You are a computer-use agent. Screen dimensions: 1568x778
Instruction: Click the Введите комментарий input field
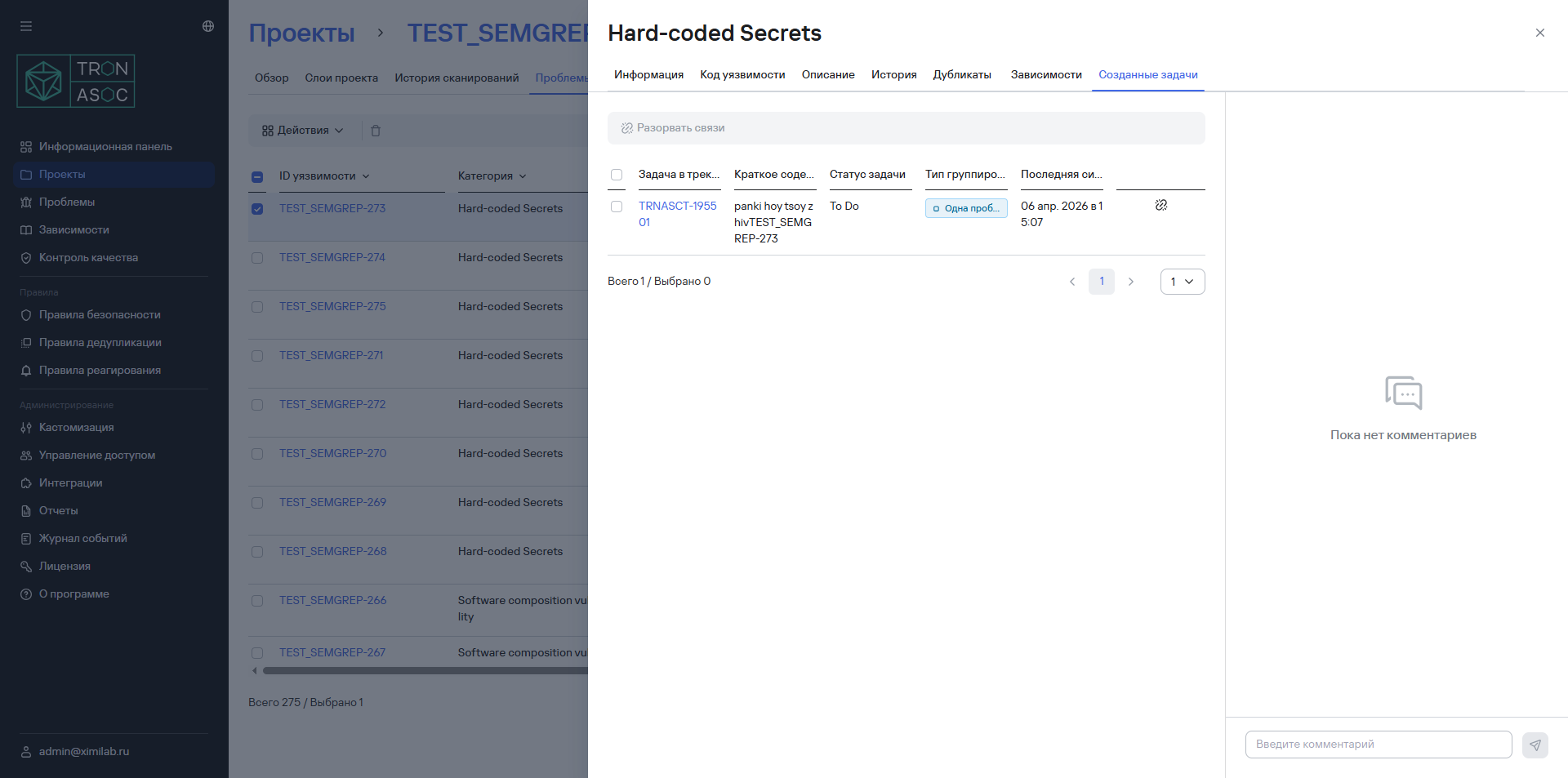pyautogui.click(x=1378, y=745)
